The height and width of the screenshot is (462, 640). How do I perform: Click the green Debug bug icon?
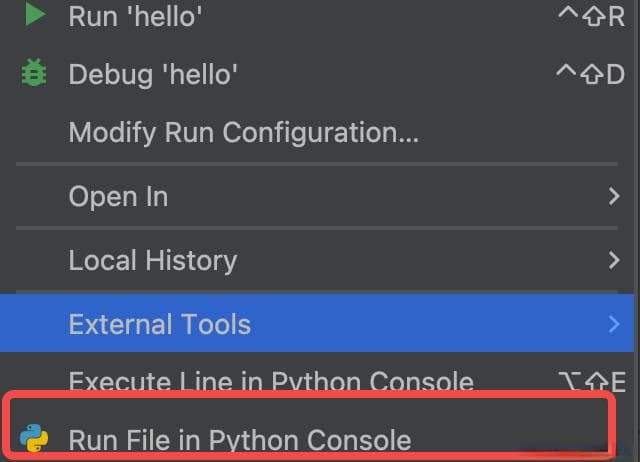[34, 73]
